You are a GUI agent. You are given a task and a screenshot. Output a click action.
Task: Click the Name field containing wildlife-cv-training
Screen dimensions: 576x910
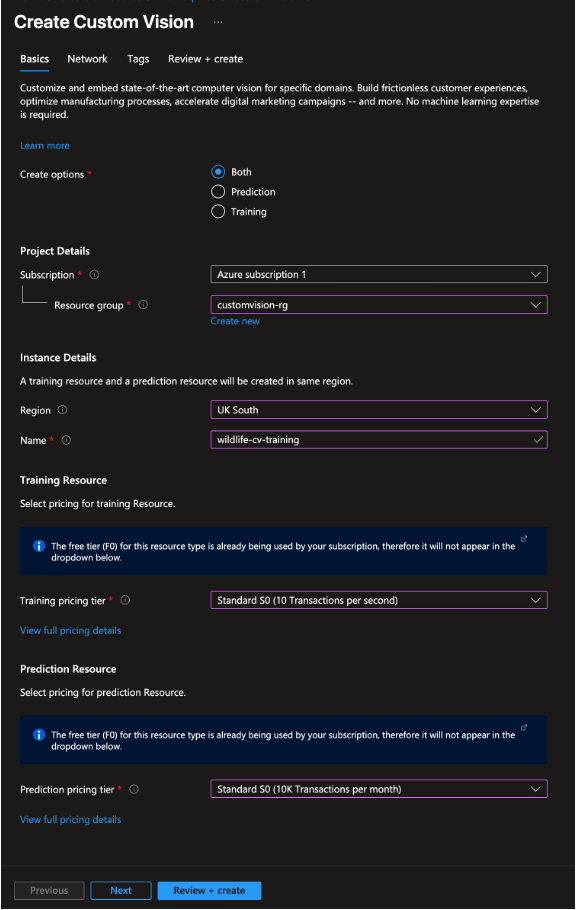tap(379, 440)
